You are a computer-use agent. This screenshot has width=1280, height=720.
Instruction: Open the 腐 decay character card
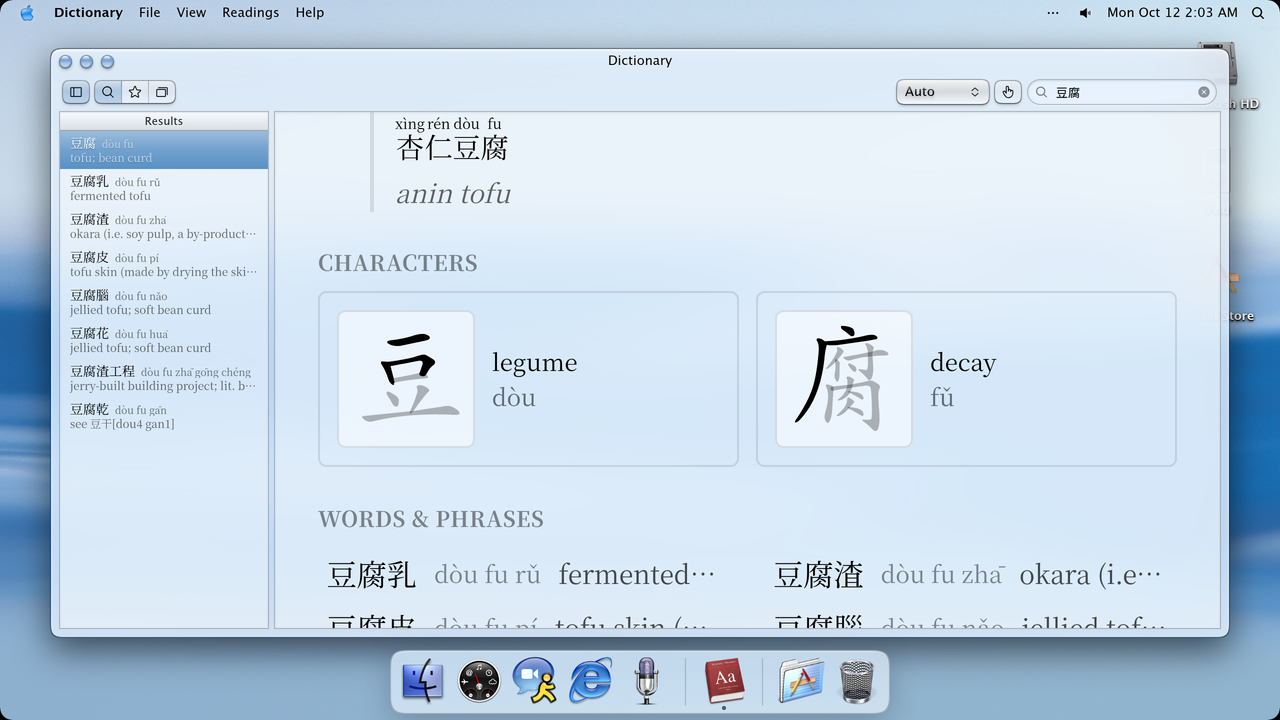[966, 379]
